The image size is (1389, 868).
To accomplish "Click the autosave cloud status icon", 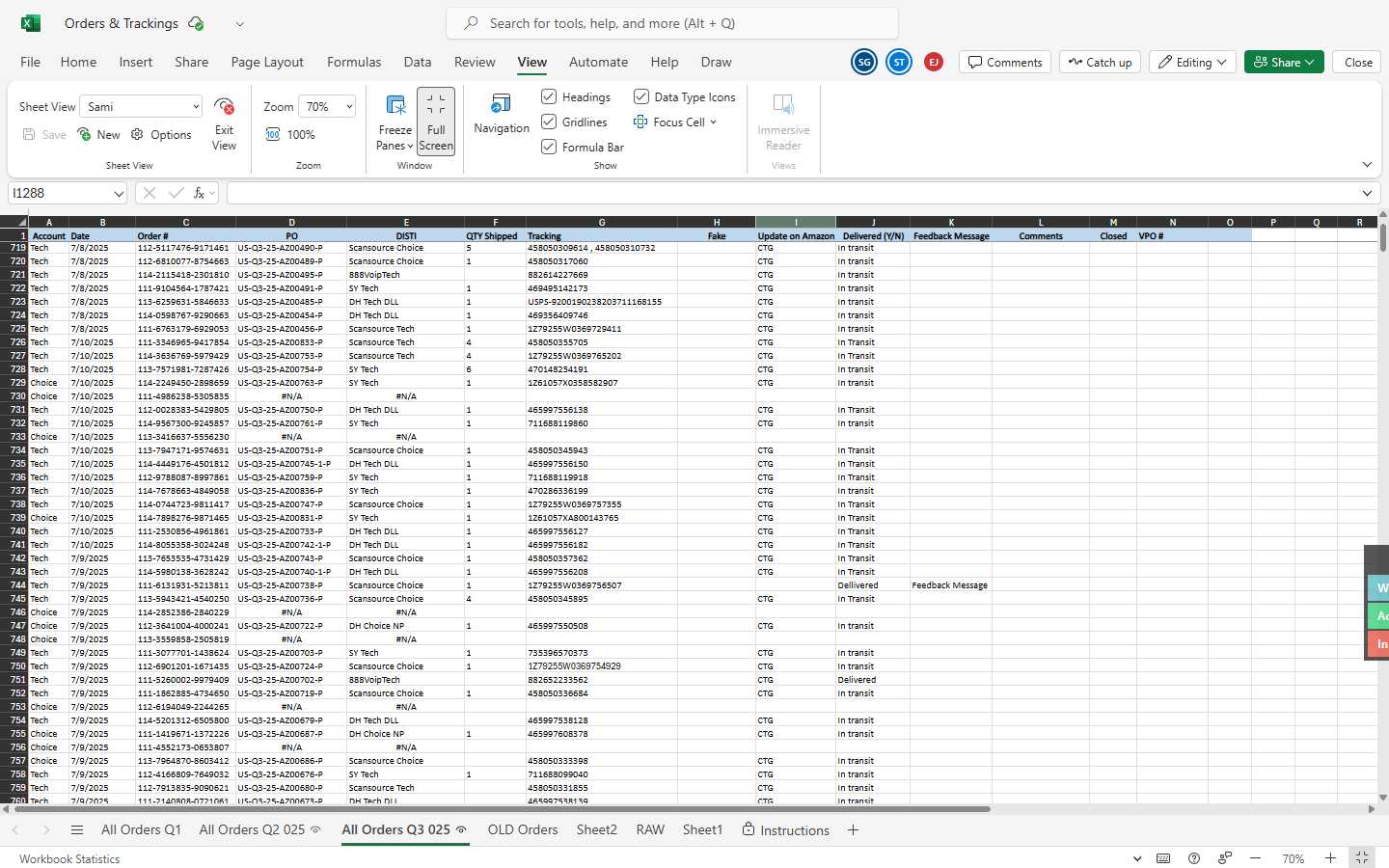I will 196,23.
